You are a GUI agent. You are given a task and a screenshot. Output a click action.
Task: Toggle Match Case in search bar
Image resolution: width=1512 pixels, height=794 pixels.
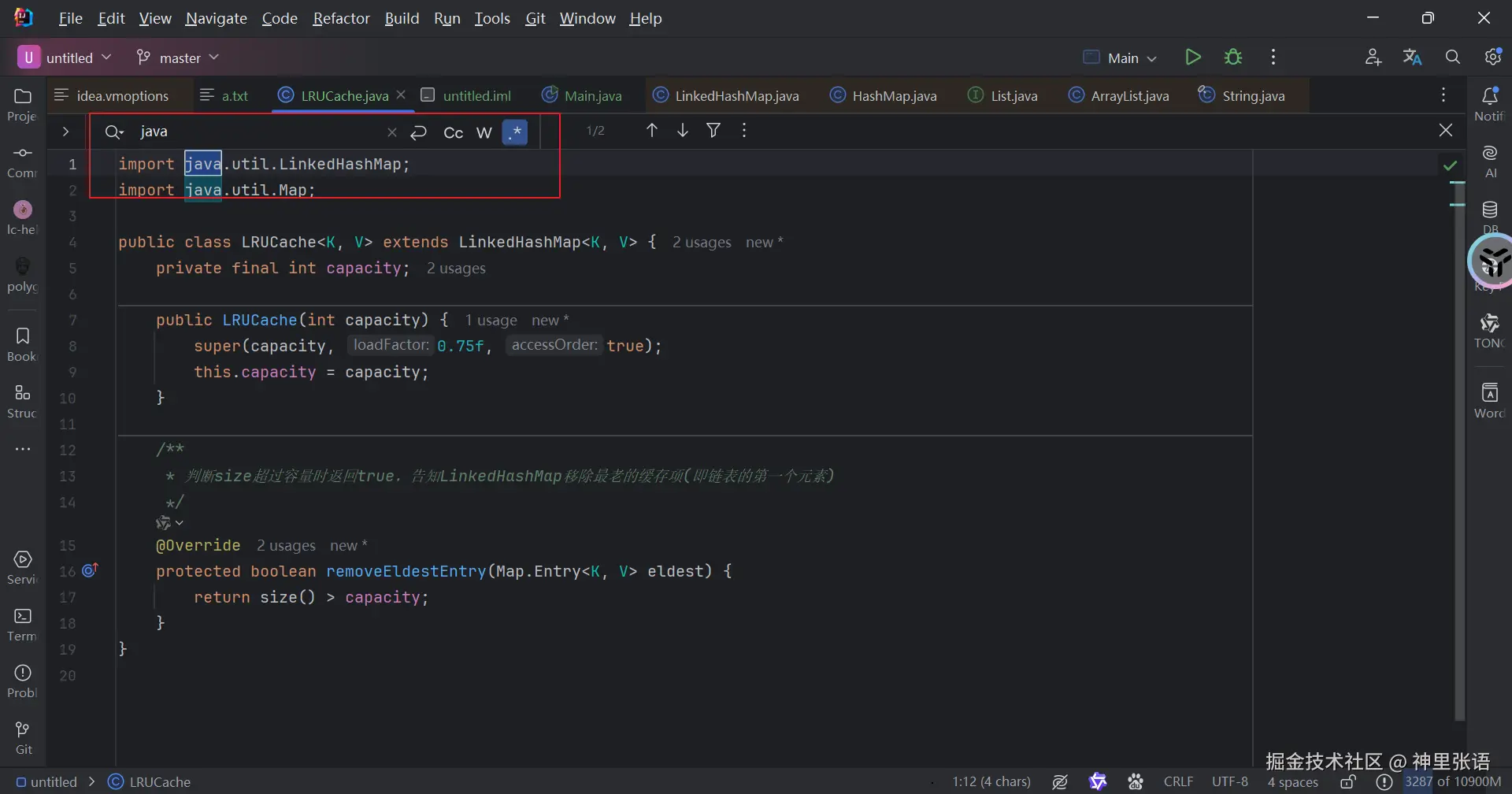pos(454,132)
